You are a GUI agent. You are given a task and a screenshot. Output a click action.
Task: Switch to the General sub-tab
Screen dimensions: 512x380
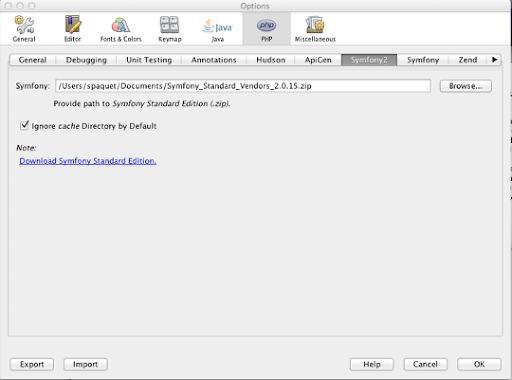click(33, 60)
